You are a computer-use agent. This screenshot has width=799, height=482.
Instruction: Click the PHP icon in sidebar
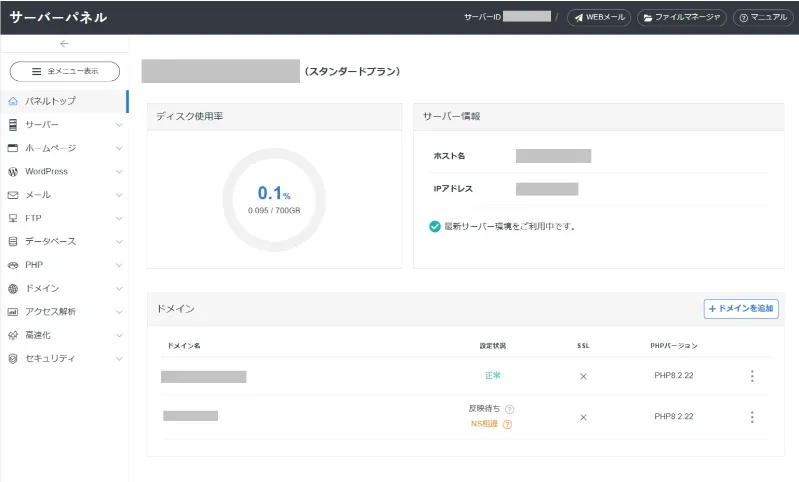pyautogui.click(x=13, y=265)
